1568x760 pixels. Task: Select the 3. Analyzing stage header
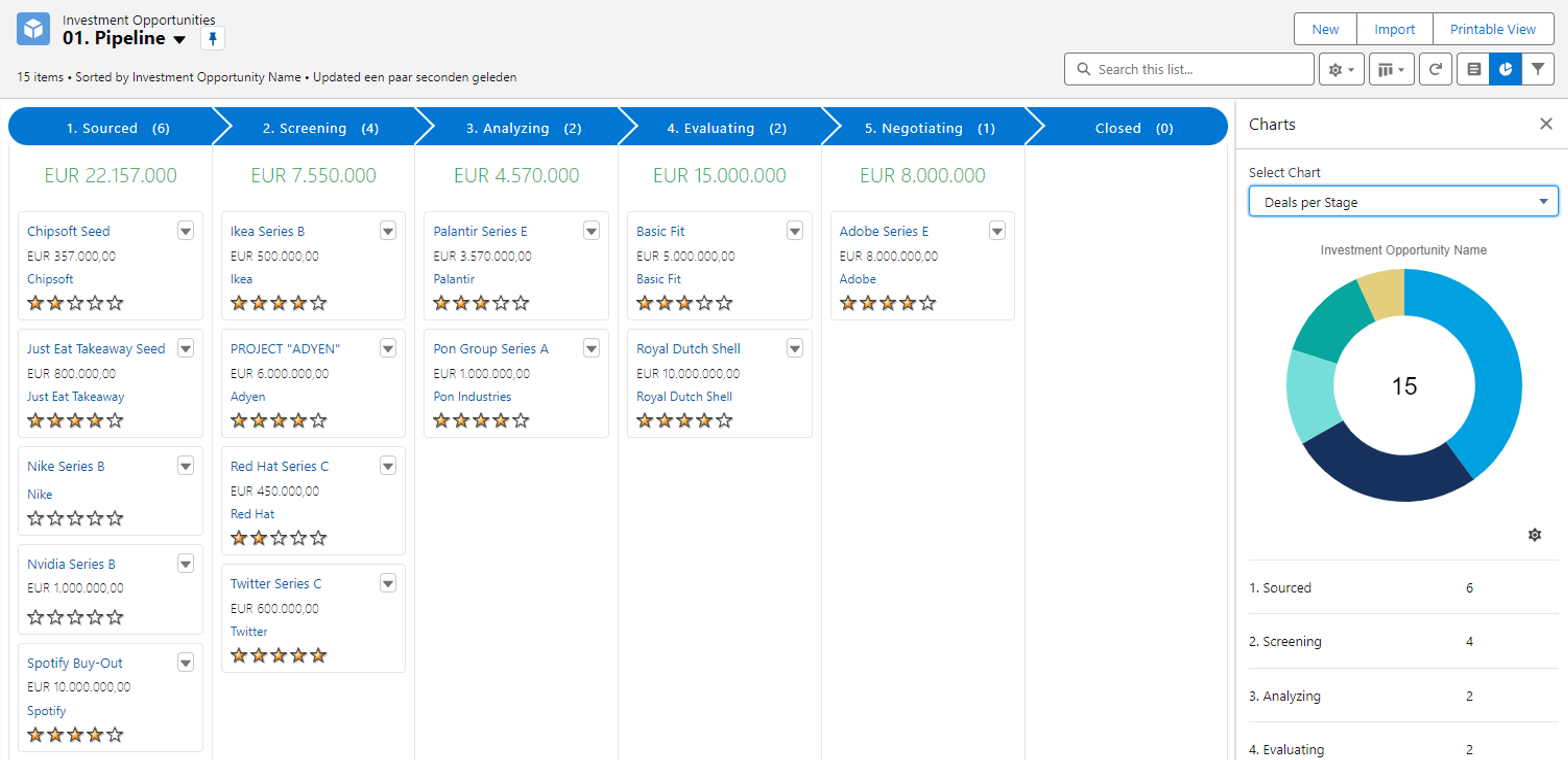[516, 128]
